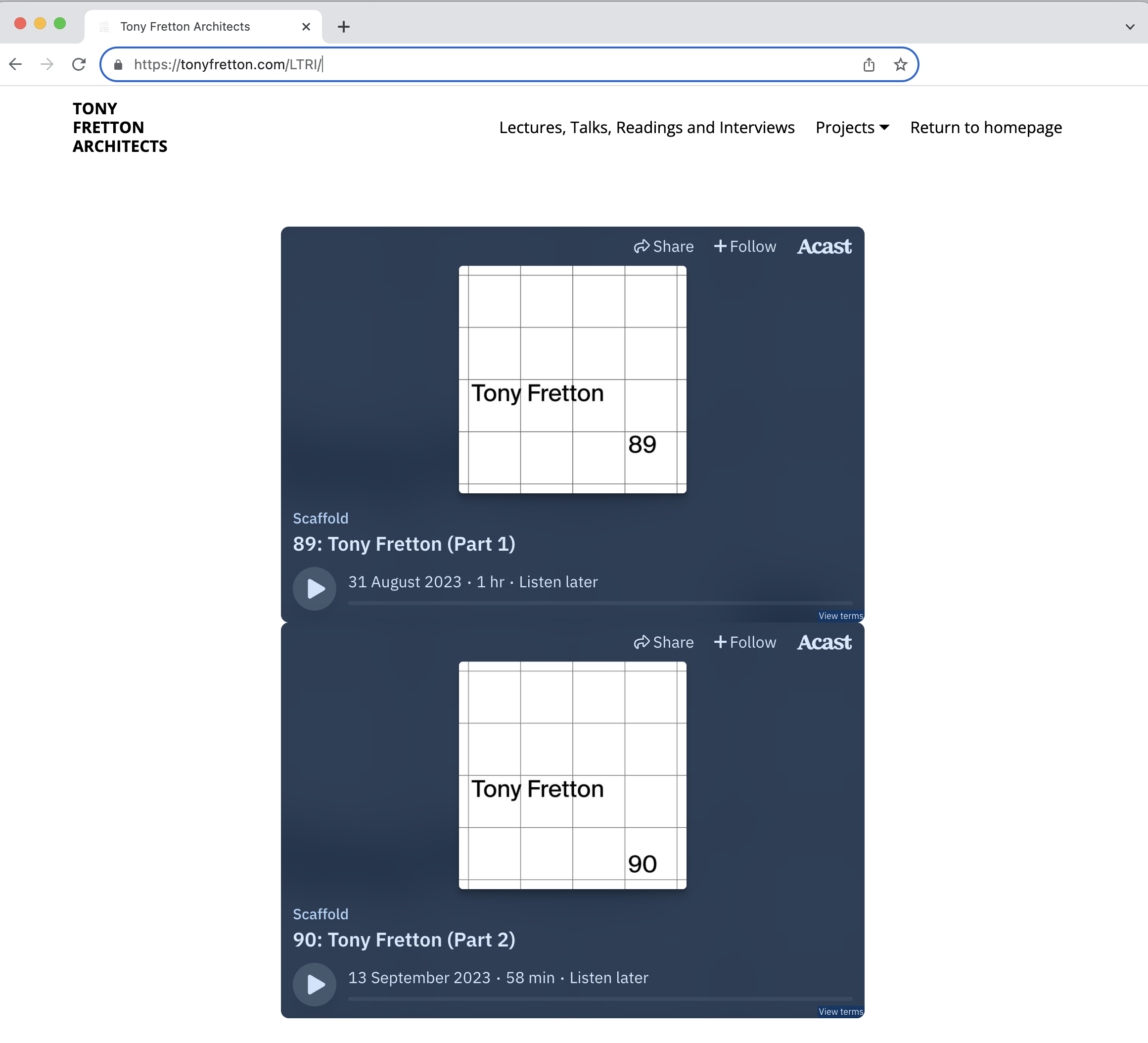
Task: Click Return to homepage link
Action: click(986, 127)
